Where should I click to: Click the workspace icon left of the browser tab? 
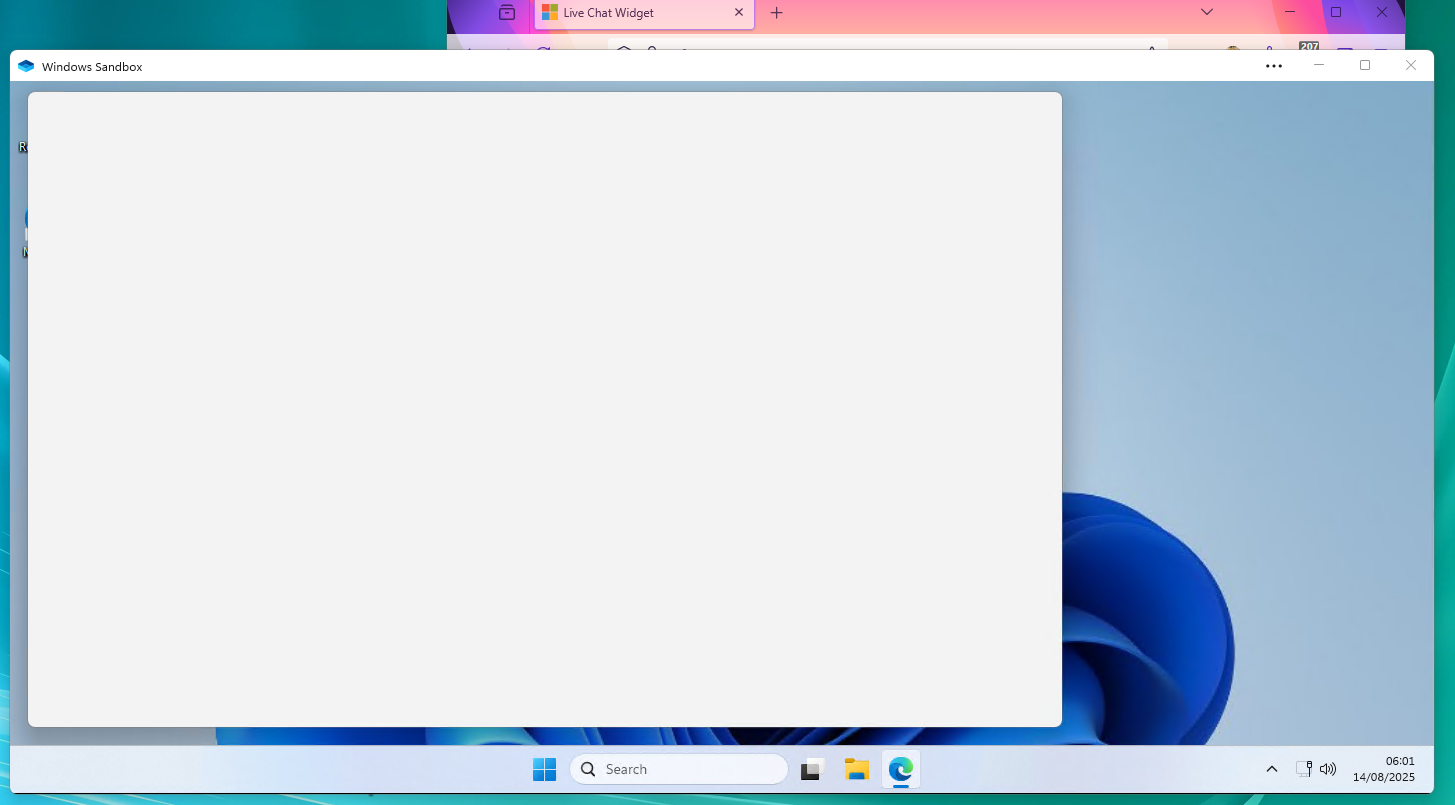pyautogui.click(x=506, y=13)
